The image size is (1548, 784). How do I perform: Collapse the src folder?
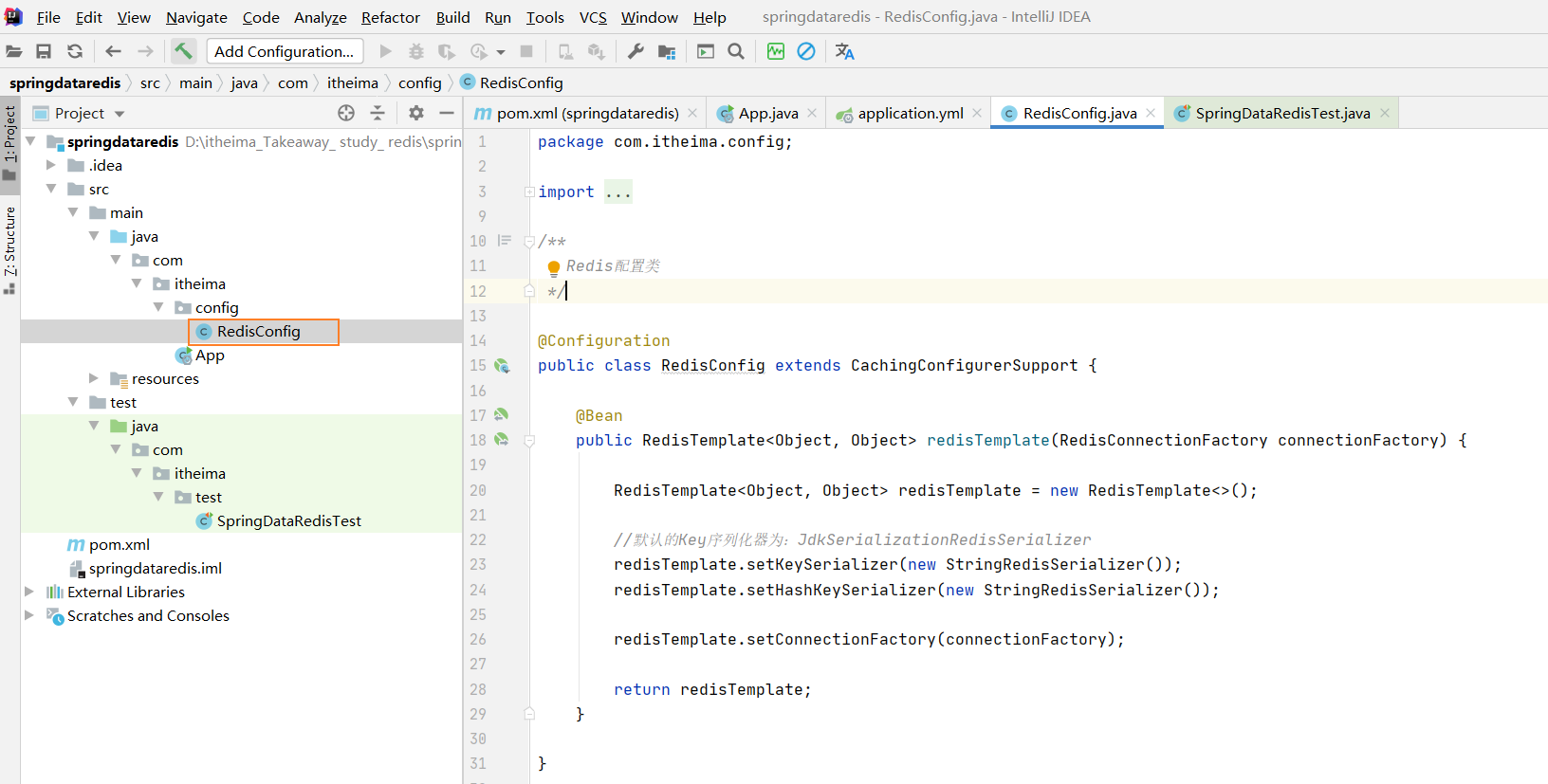pos(51,189)
